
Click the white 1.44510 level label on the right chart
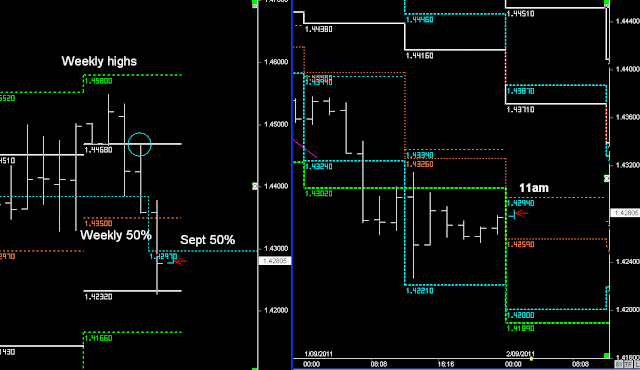pyautogui.click(x=520, y=14)
